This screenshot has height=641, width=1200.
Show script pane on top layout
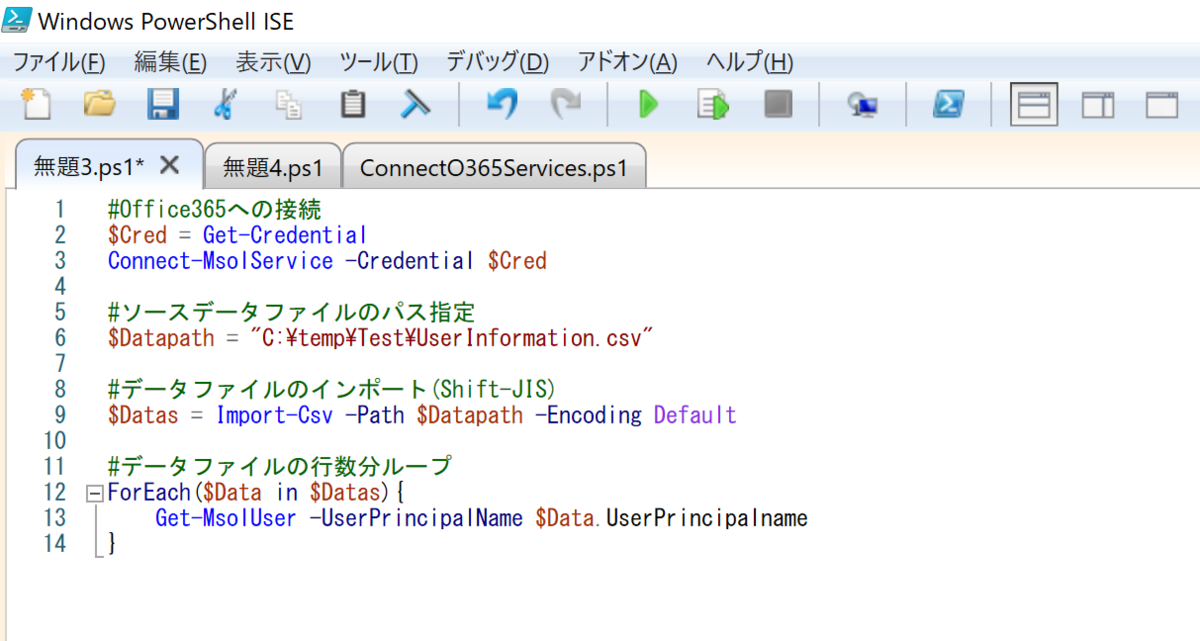(x=1034, y=104)
